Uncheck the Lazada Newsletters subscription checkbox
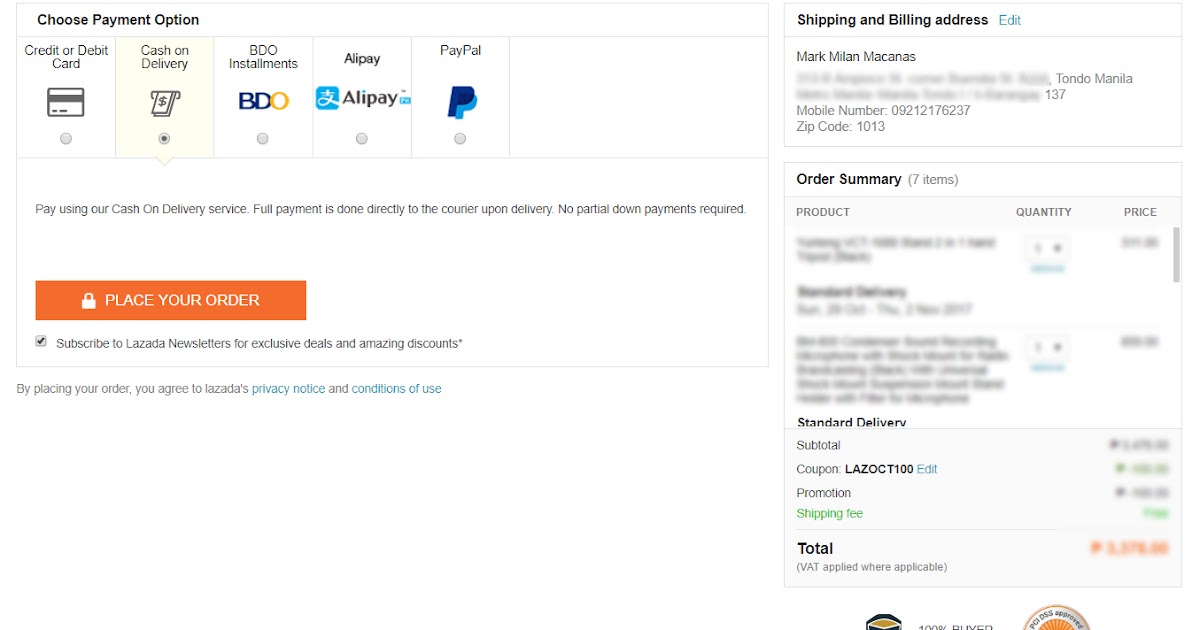Screen dimensions: 1200x630 pos(41,340)
